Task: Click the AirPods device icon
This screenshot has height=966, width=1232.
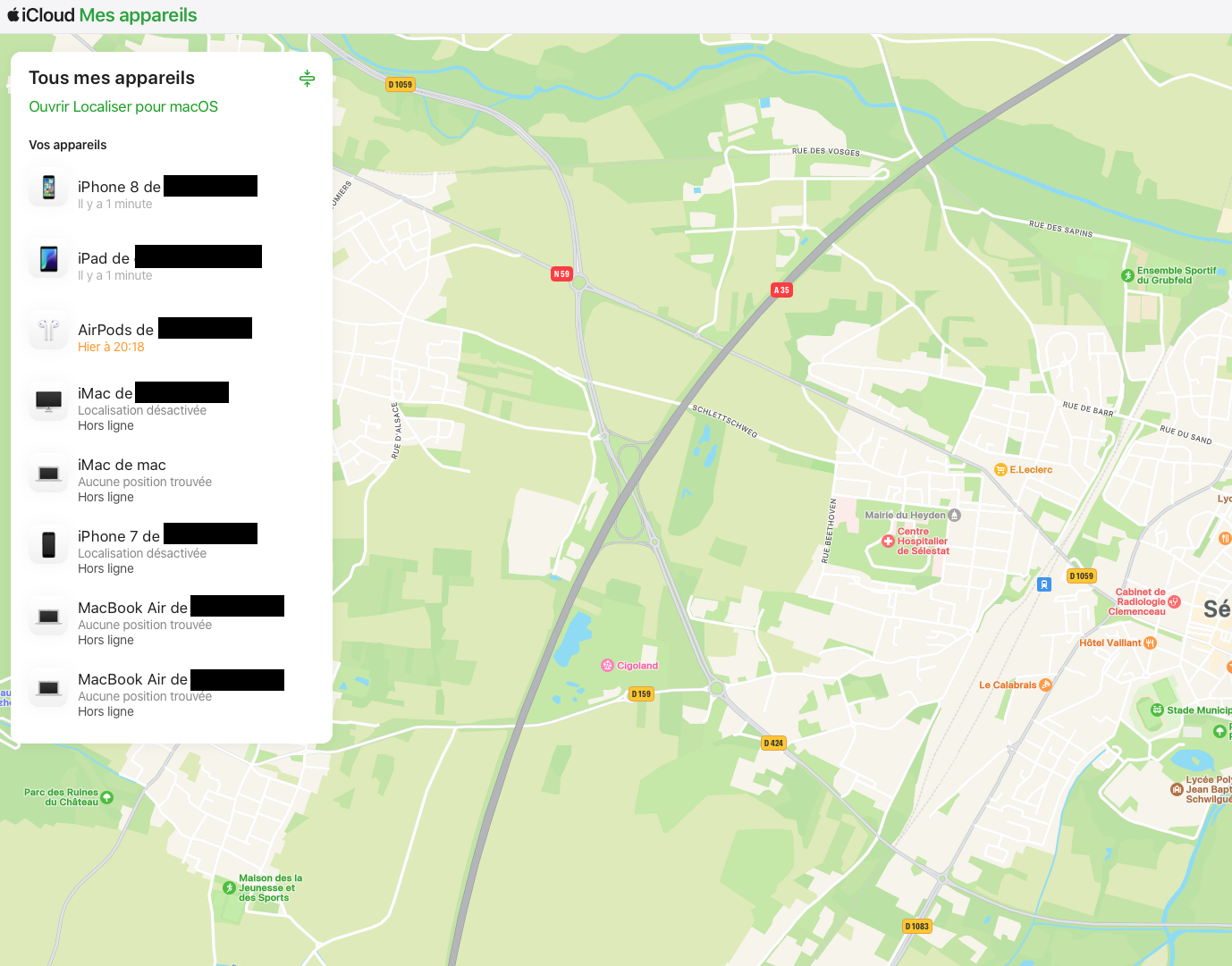Action: (x=49, y=331)
